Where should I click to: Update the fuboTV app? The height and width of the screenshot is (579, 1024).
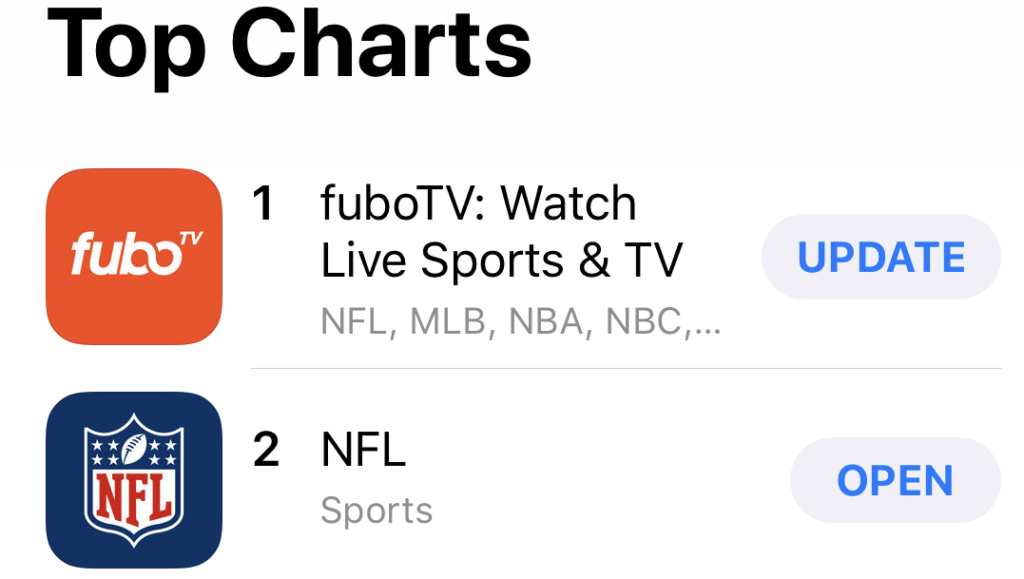pyautogui.click(x=881, y=257)
